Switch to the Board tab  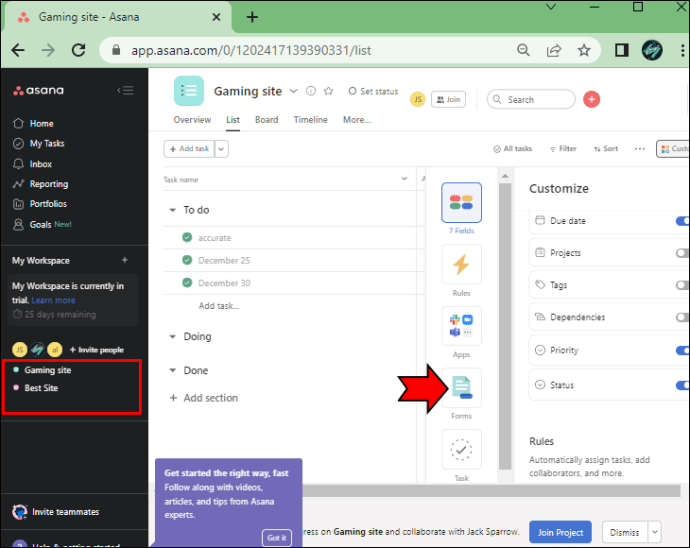pyautogui.click(x=267, y=120)
